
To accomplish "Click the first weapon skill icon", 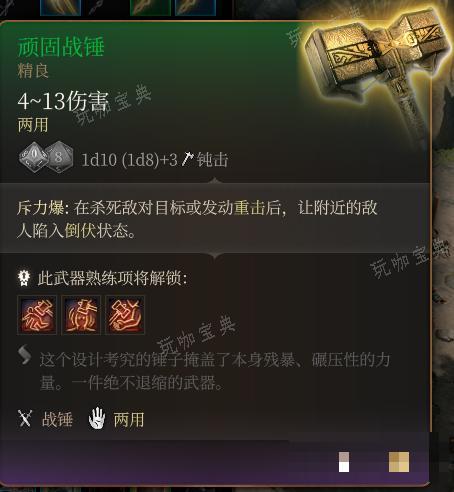I will pyautogui.click(x=37, y=315).
